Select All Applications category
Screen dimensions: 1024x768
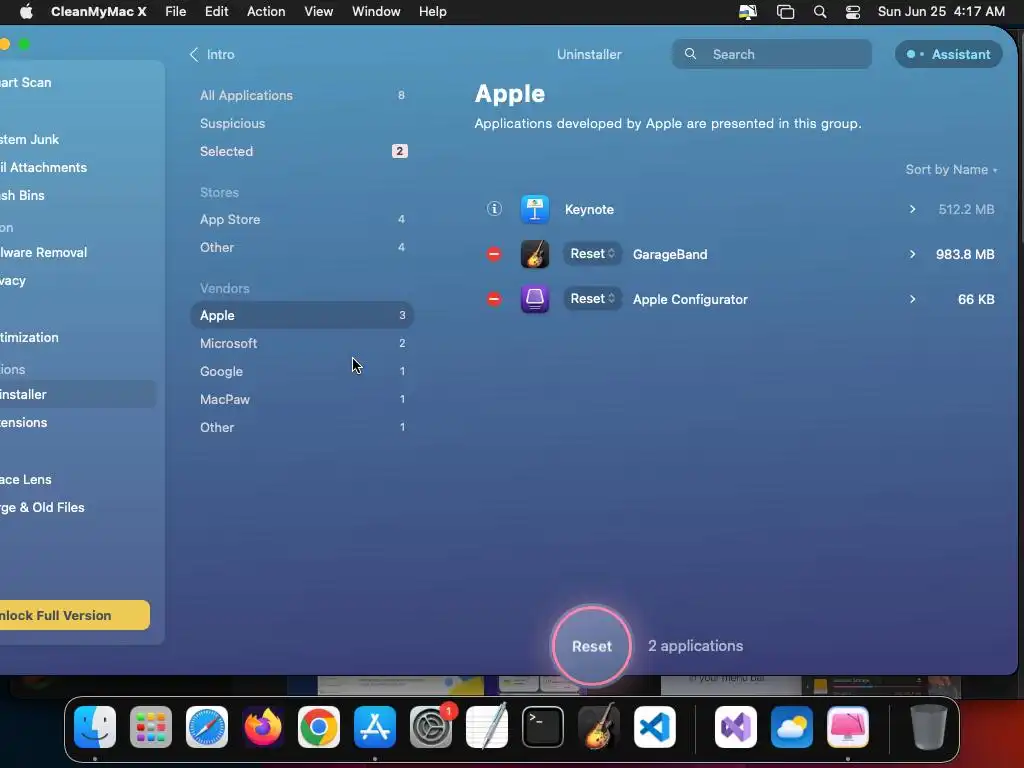tap(302, 95)
